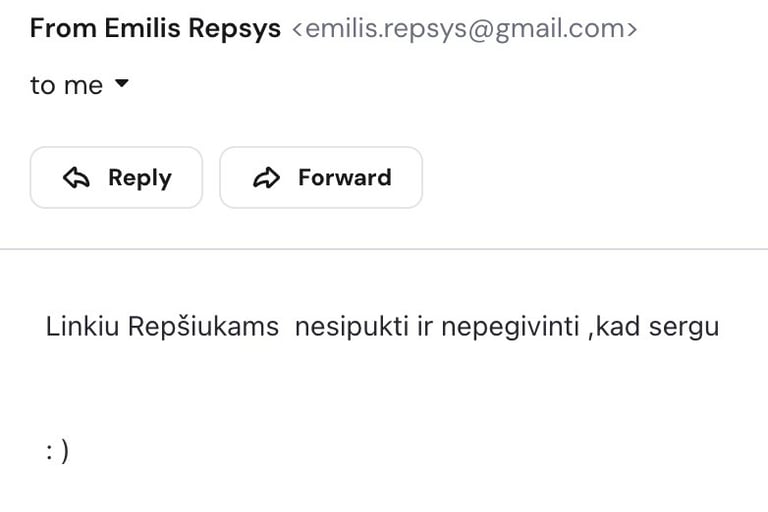Click the Forward arrow icon

[266, 178]
